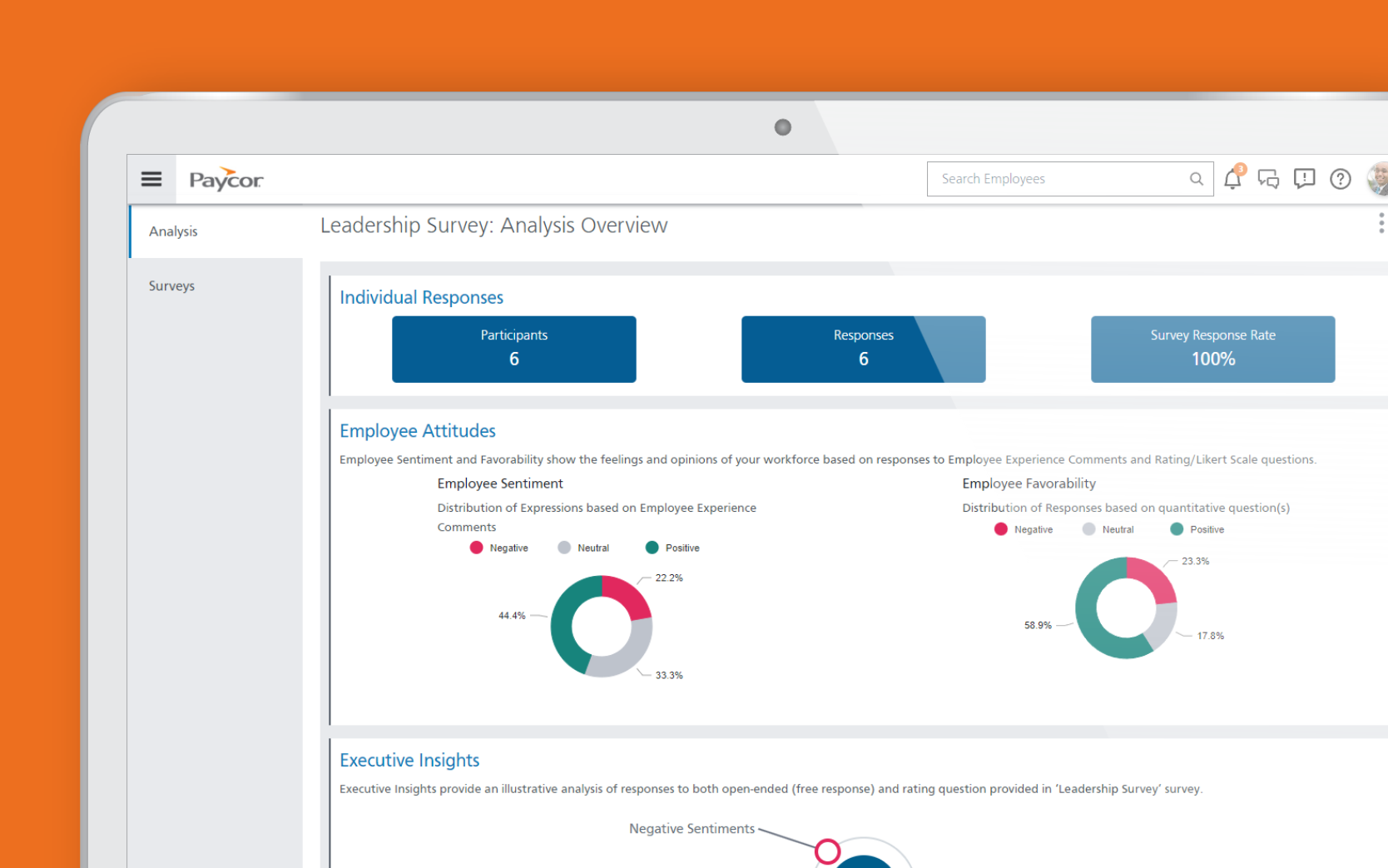Click the 33.3% sentiment label
The width and height of the screenshot is (1388, 868).
pos(669,675)
